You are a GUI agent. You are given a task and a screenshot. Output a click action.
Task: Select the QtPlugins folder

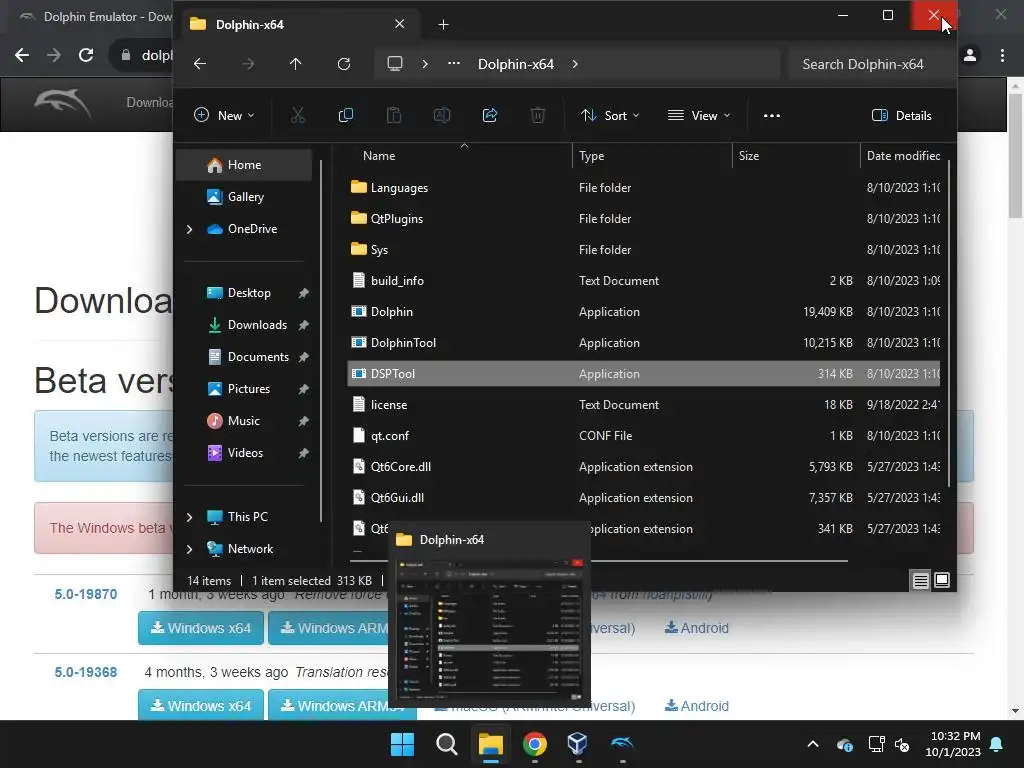[x=644, y=219]
